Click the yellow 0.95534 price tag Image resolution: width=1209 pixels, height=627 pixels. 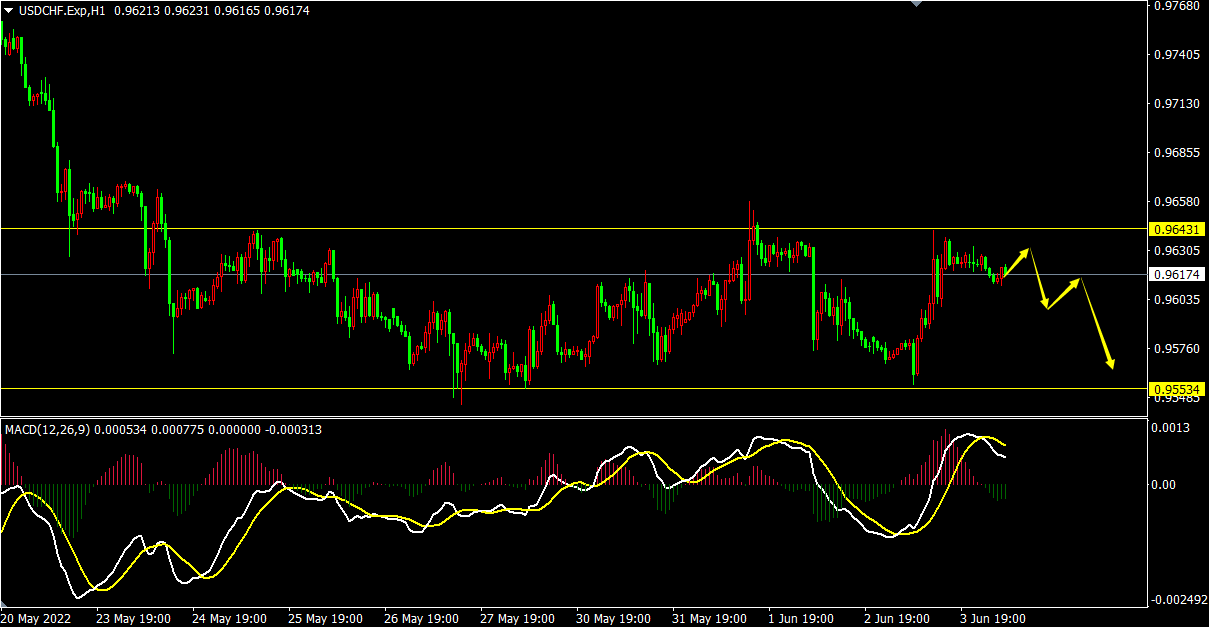click(x=1176, y=388)
